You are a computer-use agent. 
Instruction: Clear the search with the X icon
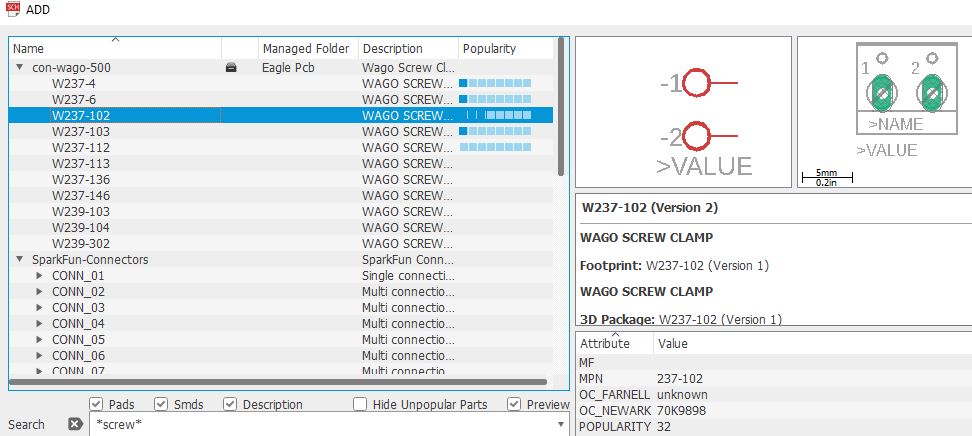(75, 424)
